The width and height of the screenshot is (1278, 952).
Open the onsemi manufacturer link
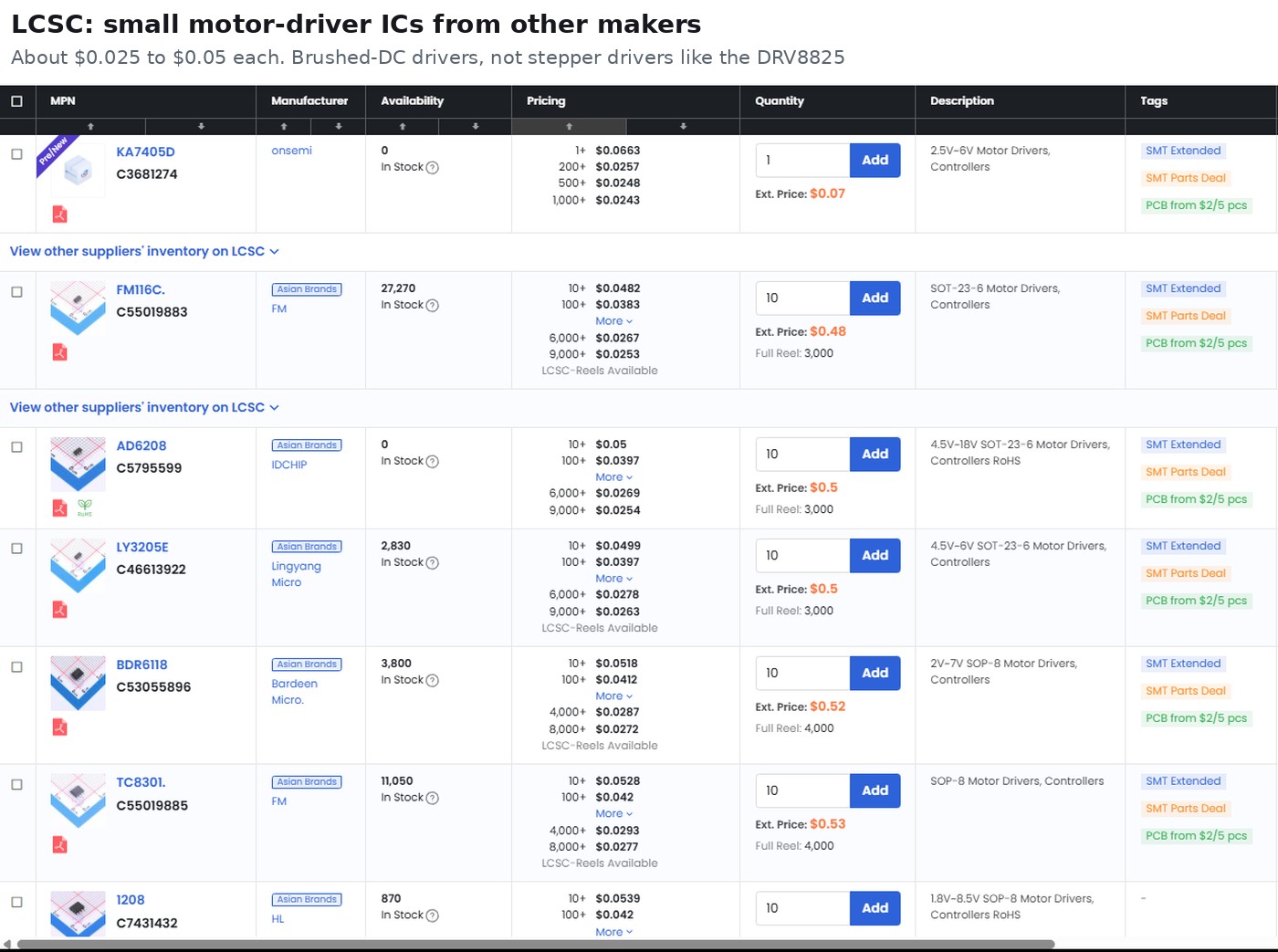coord(291,151)
